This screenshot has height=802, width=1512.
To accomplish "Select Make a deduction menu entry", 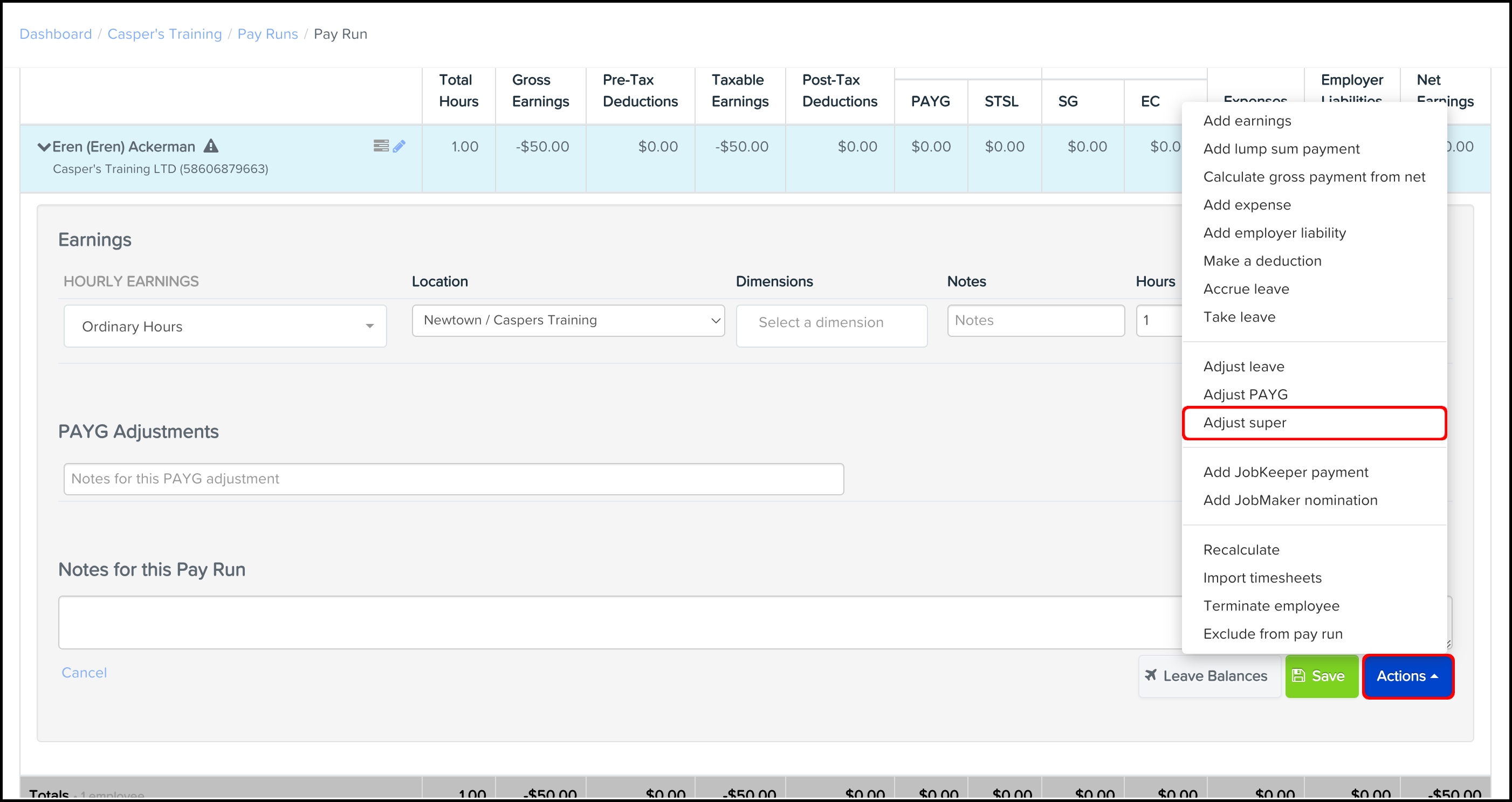I will tap(1262, 261).
